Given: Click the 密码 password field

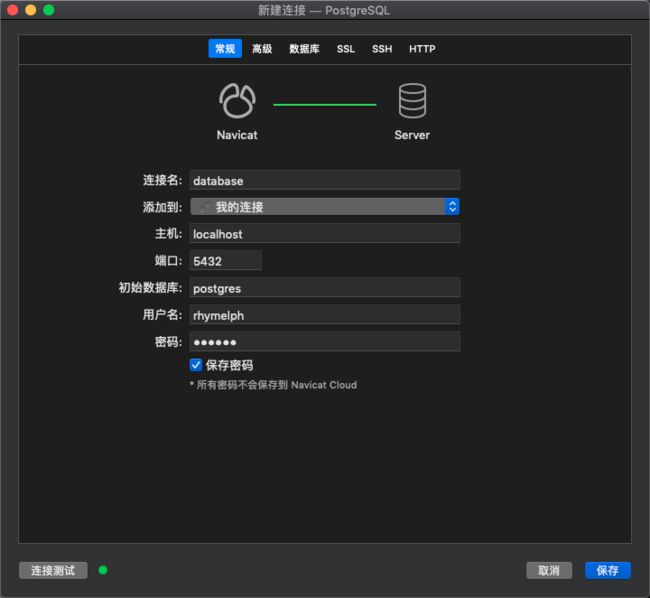Looking at the screenshot, I should 325,342.
